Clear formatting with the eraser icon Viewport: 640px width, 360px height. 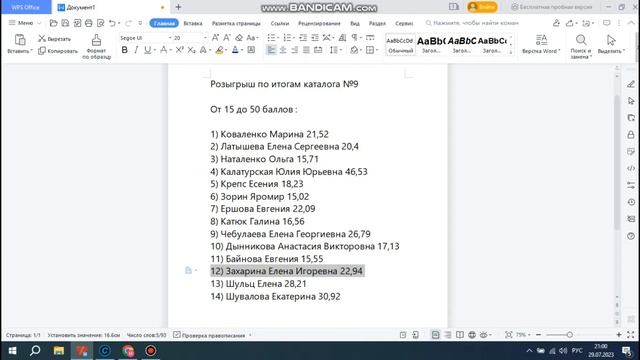tap(239, 38)
